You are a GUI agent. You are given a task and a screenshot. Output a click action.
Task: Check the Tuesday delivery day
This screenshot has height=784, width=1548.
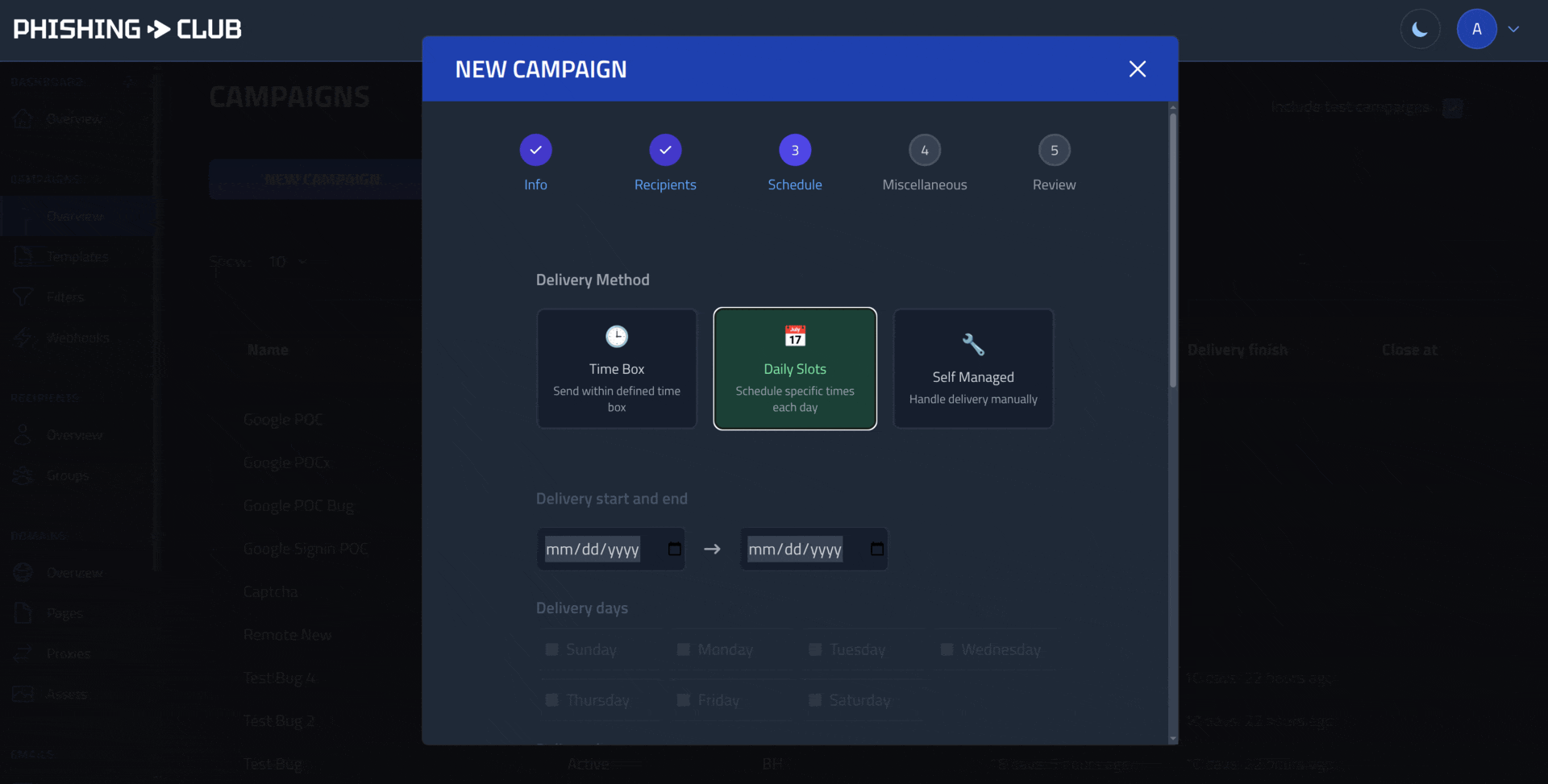[x=815, y=649]
